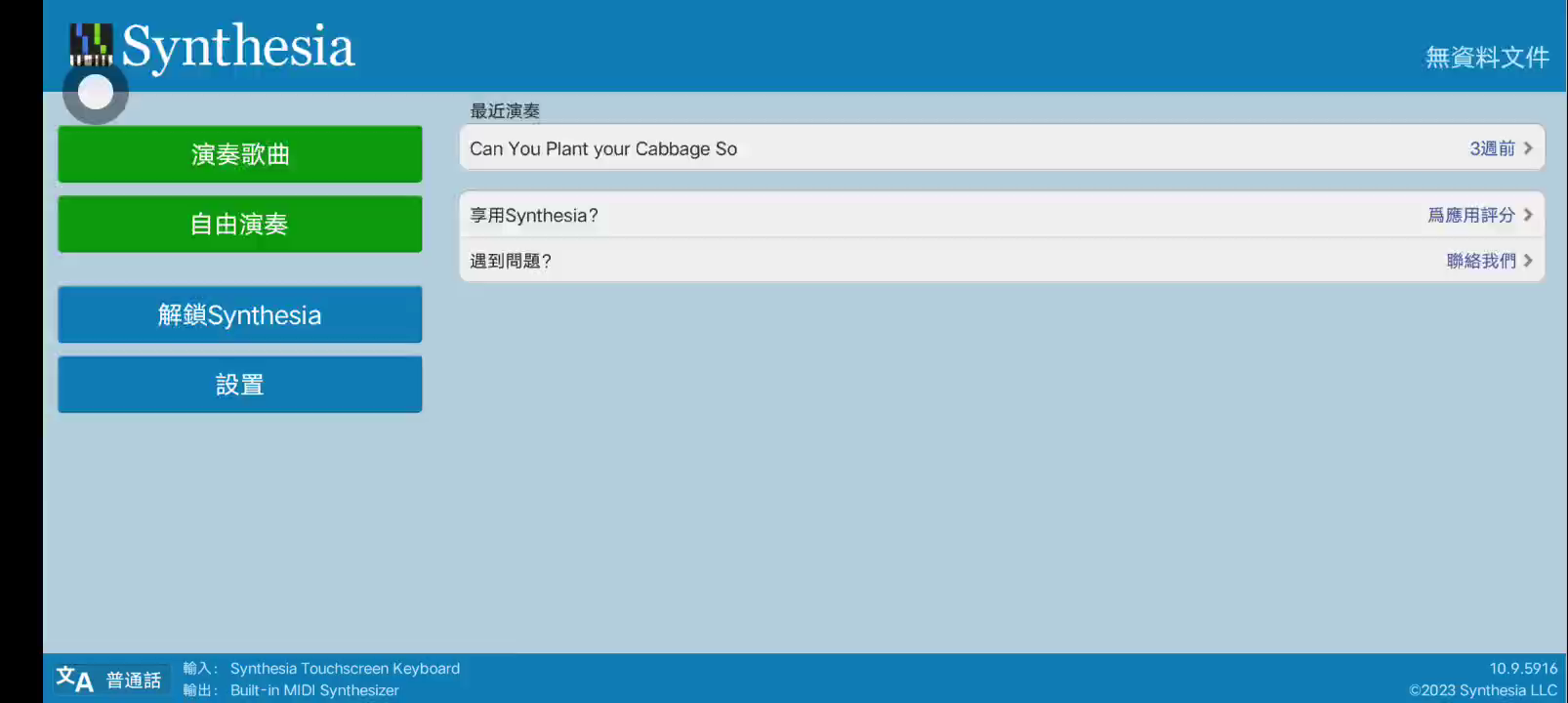The height and width of the screenshot is (703, 1568).
Task: Start 自由演奏 free play mode
Action: click(x=240, y=225)
